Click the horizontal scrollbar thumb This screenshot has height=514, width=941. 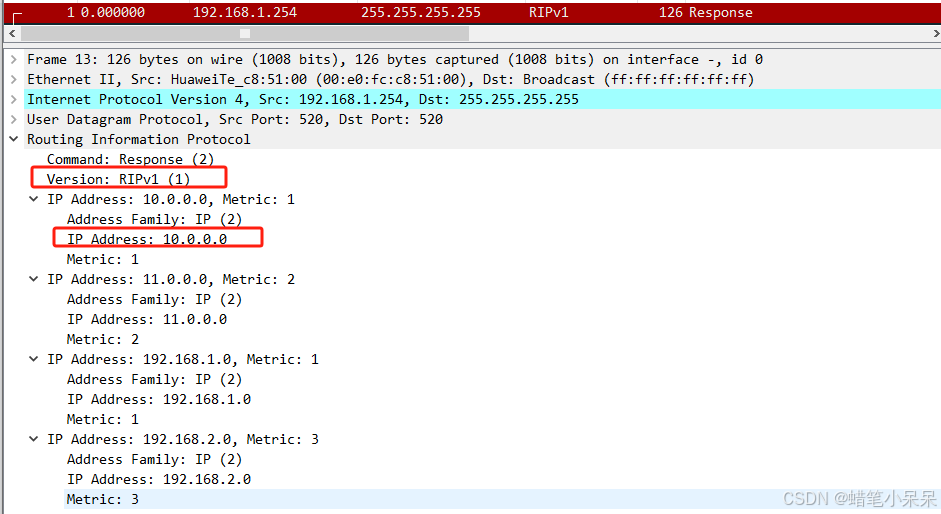point(245,34)
